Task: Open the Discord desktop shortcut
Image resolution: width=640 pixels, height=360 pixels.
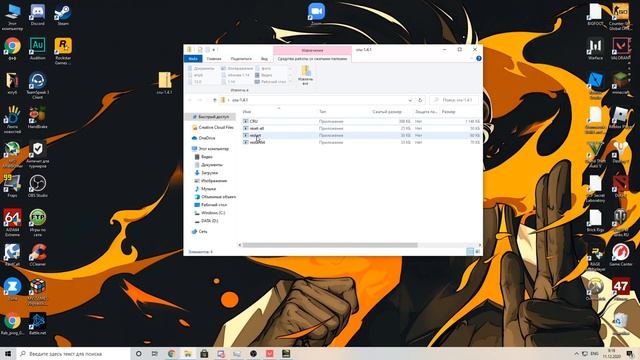Action: pos(37,15)
